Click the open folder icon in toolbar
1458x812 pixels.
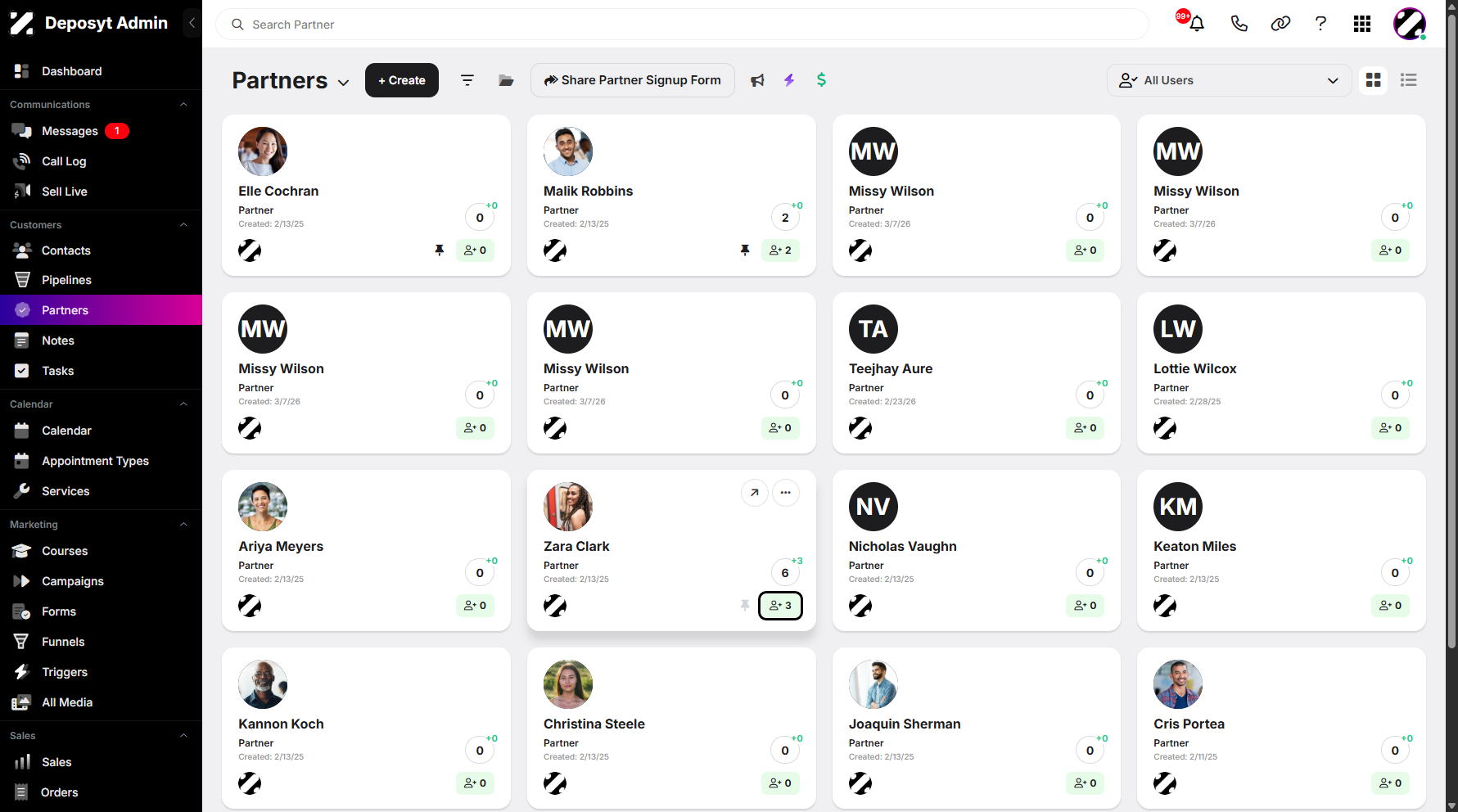(506, 80)
